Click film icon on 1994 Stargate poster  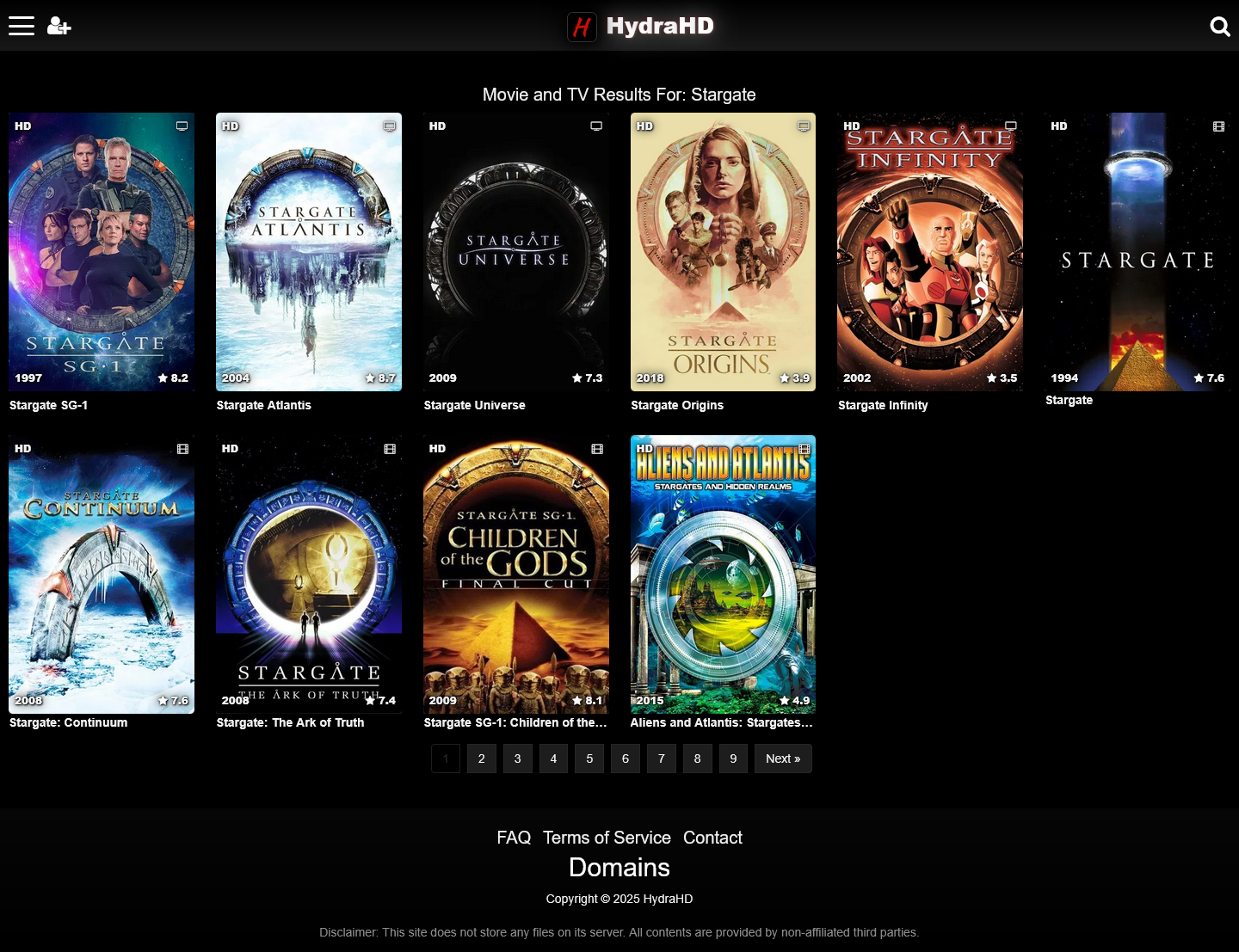pyautogui.click(x=1218, y=126)
